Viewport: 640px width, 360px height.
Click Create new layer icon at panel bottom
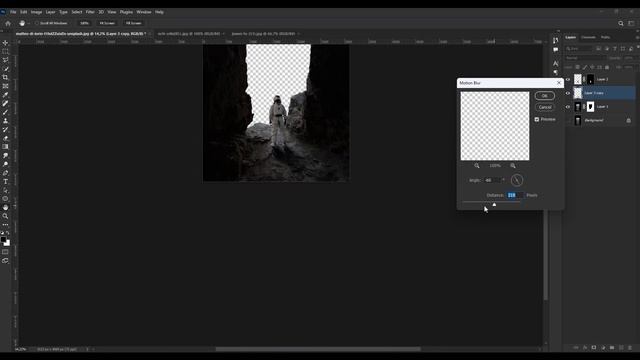click(x=621, y=348)
